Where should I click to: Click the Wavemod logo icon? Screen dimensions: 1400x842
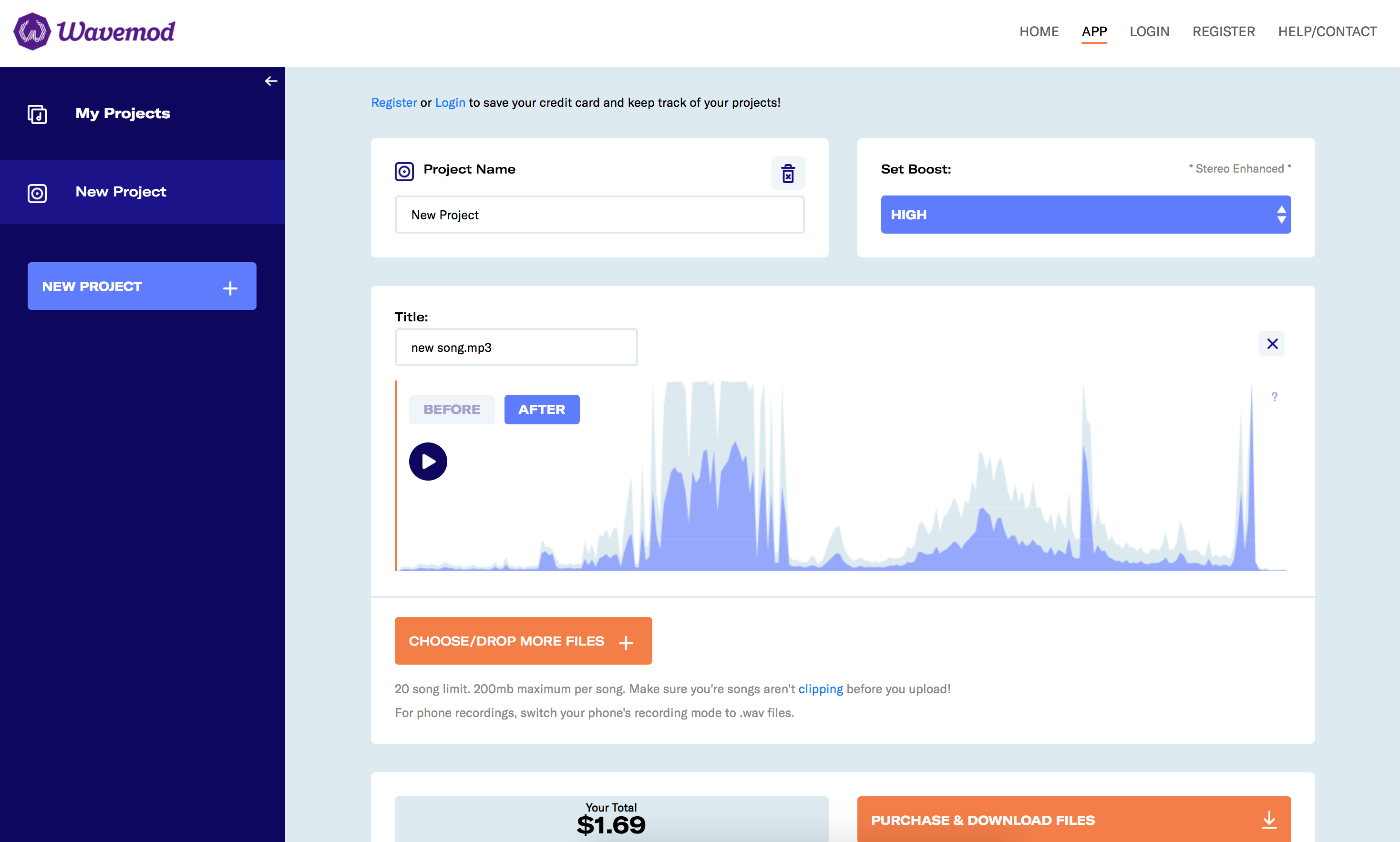click(32, 32)
